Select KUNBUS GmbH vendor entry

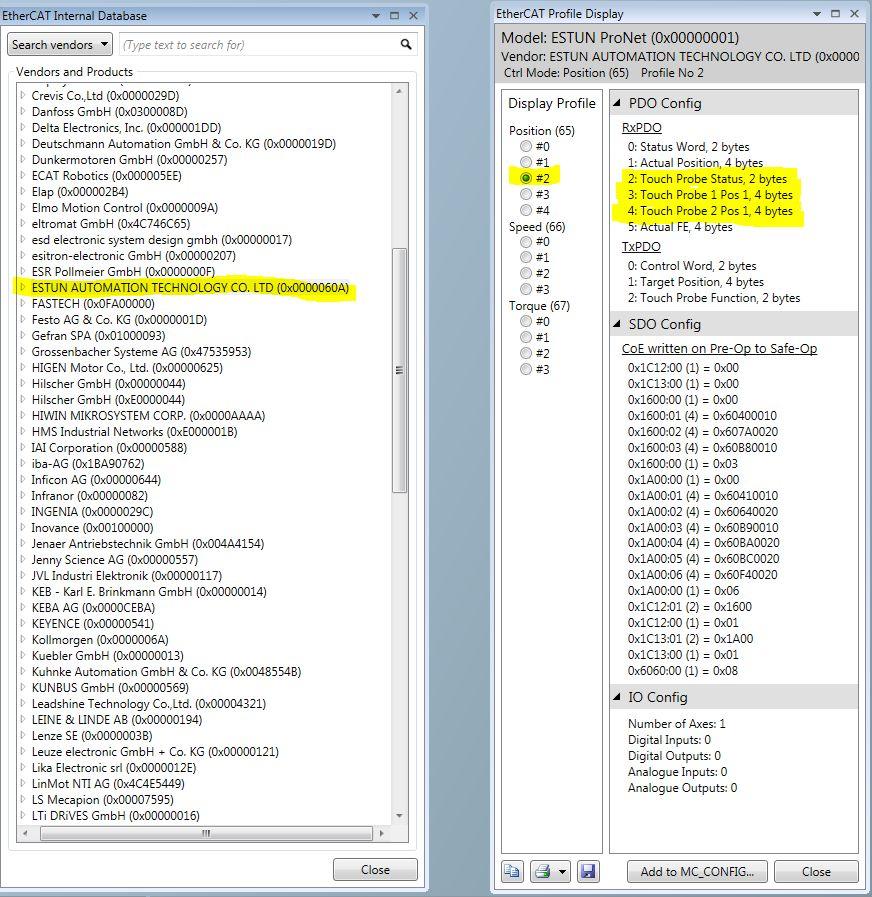point(110,688)
